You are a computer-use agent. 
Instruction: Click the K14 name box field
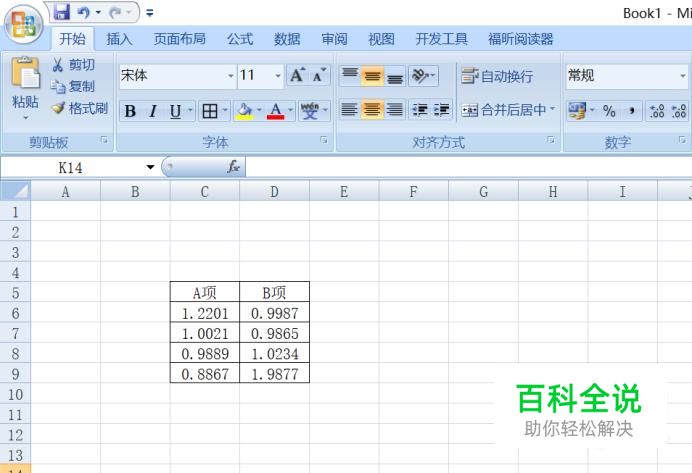pyautogui.click(x=71, y=168)
